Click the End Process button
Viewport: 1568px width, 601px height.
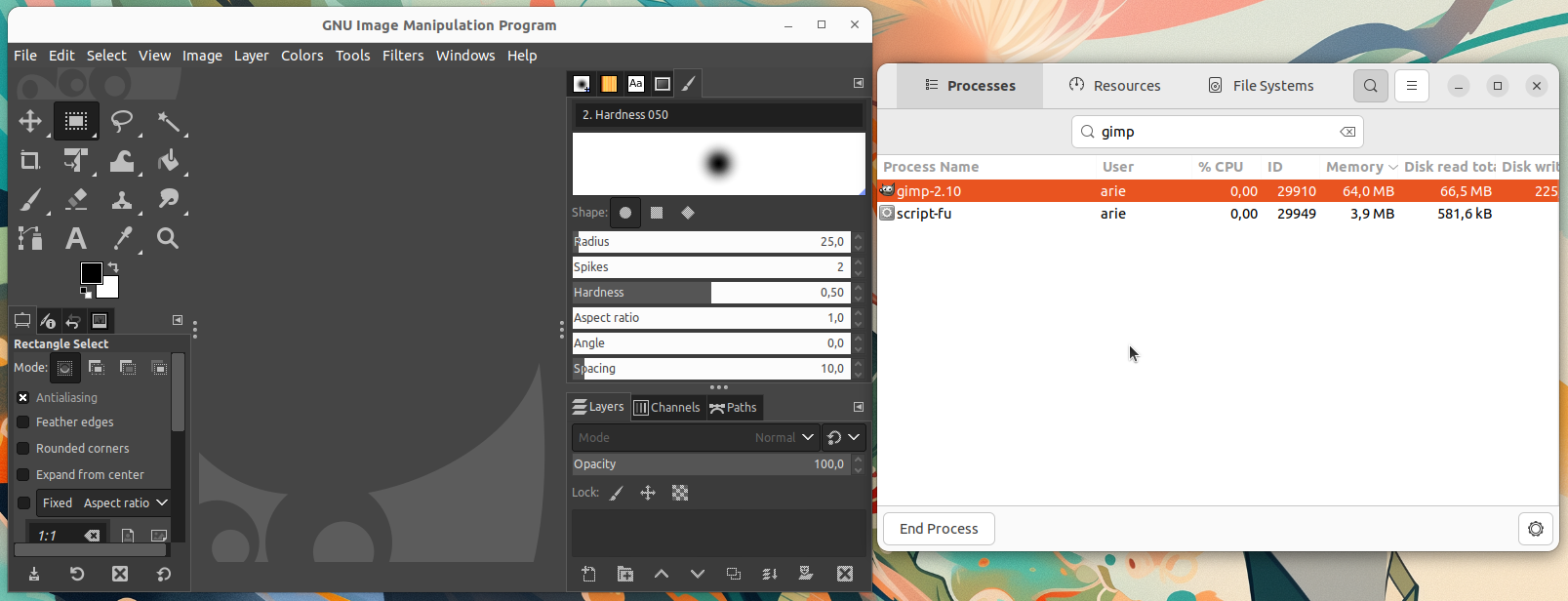click(939, 529)
